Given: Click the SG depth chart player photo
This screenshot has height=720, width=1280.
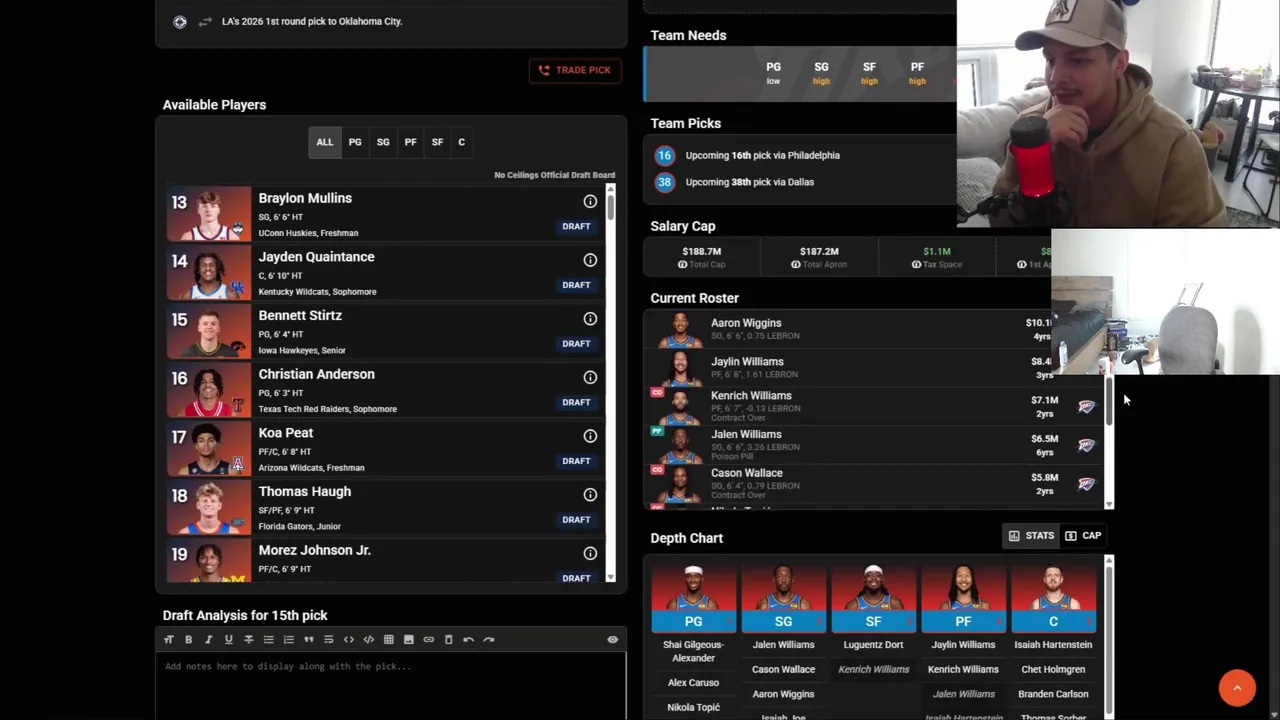Looking at the screenshot, I should (x=783, y=588).
